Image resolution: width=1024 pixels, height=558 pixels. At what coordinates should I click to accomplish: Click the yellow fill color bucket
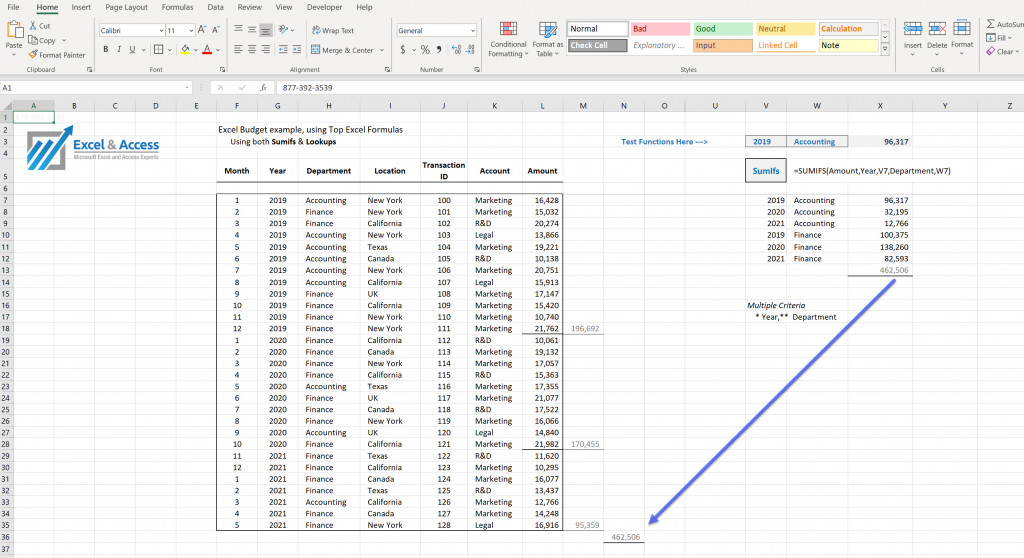coord(185,50)
